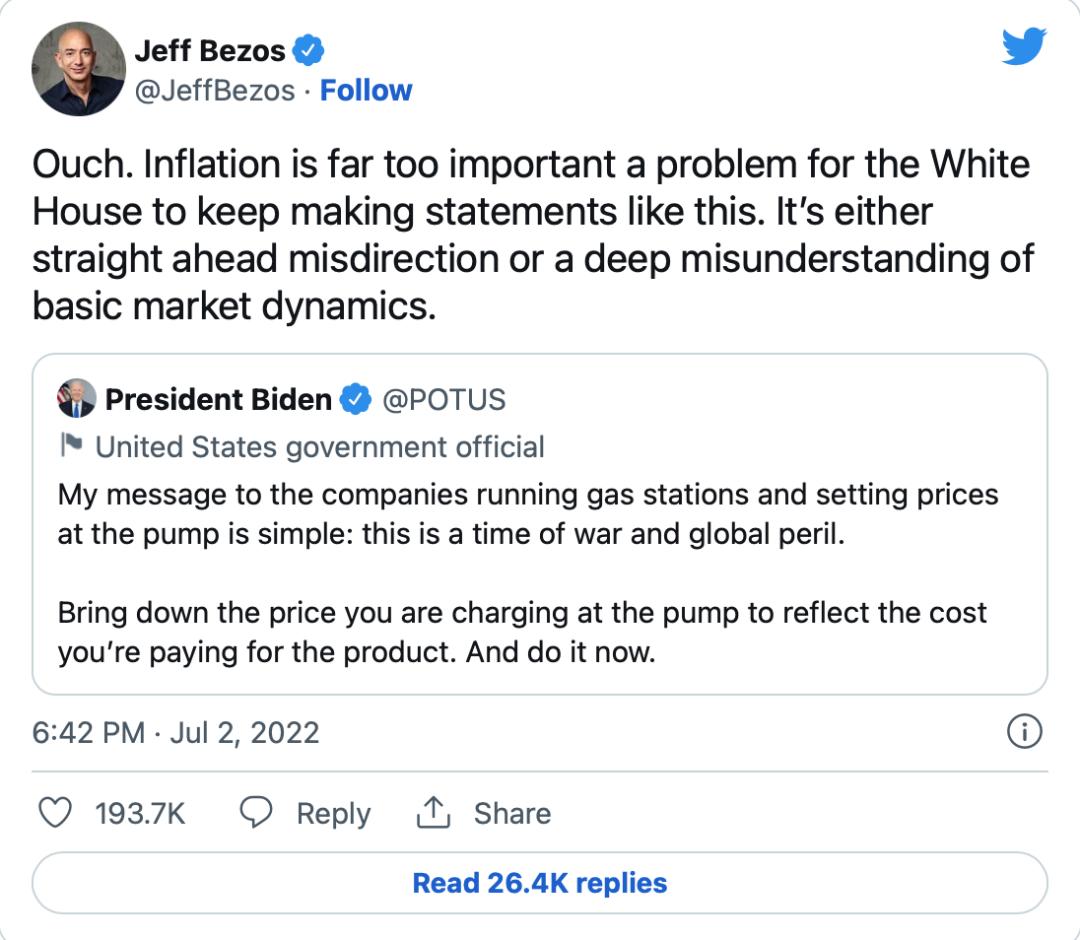Click the @POTUS handle
Viewport: 1080px width, 940px height.
tap(444, 399)
